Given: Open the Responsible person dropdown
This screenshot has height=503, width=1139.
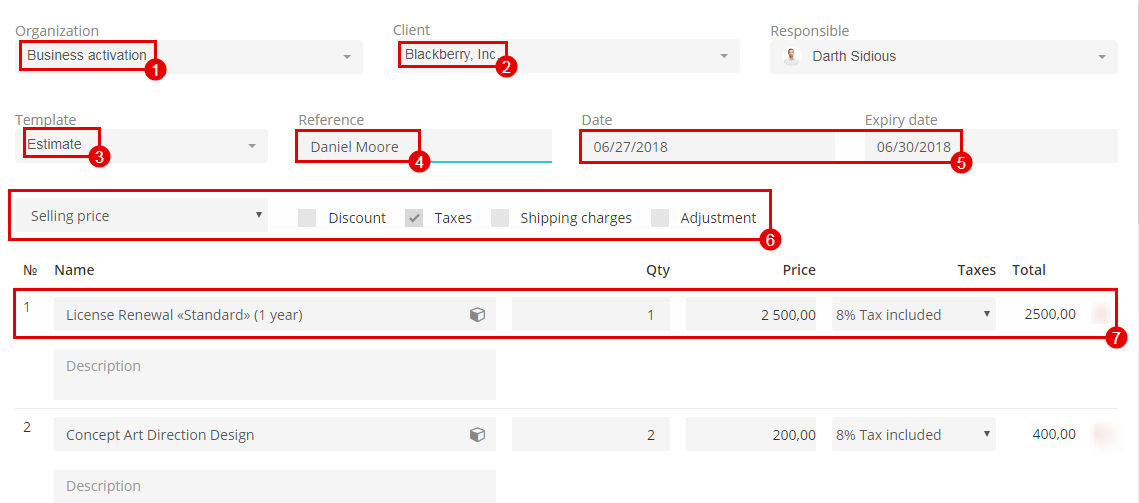Looking at the screenshot, I should (x=944, y=56).
